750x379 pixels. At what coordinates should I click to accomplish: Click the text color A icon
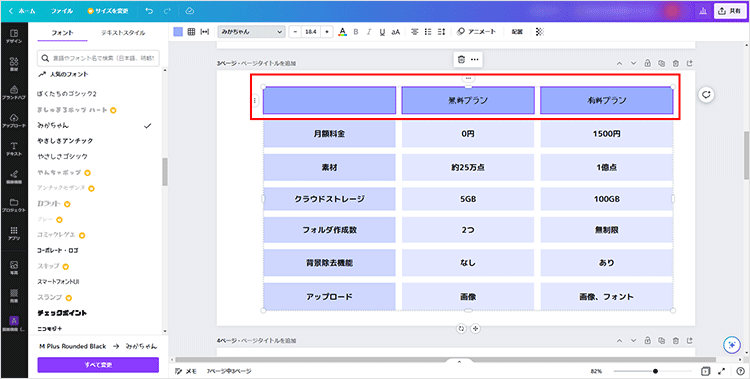(342, 32)
